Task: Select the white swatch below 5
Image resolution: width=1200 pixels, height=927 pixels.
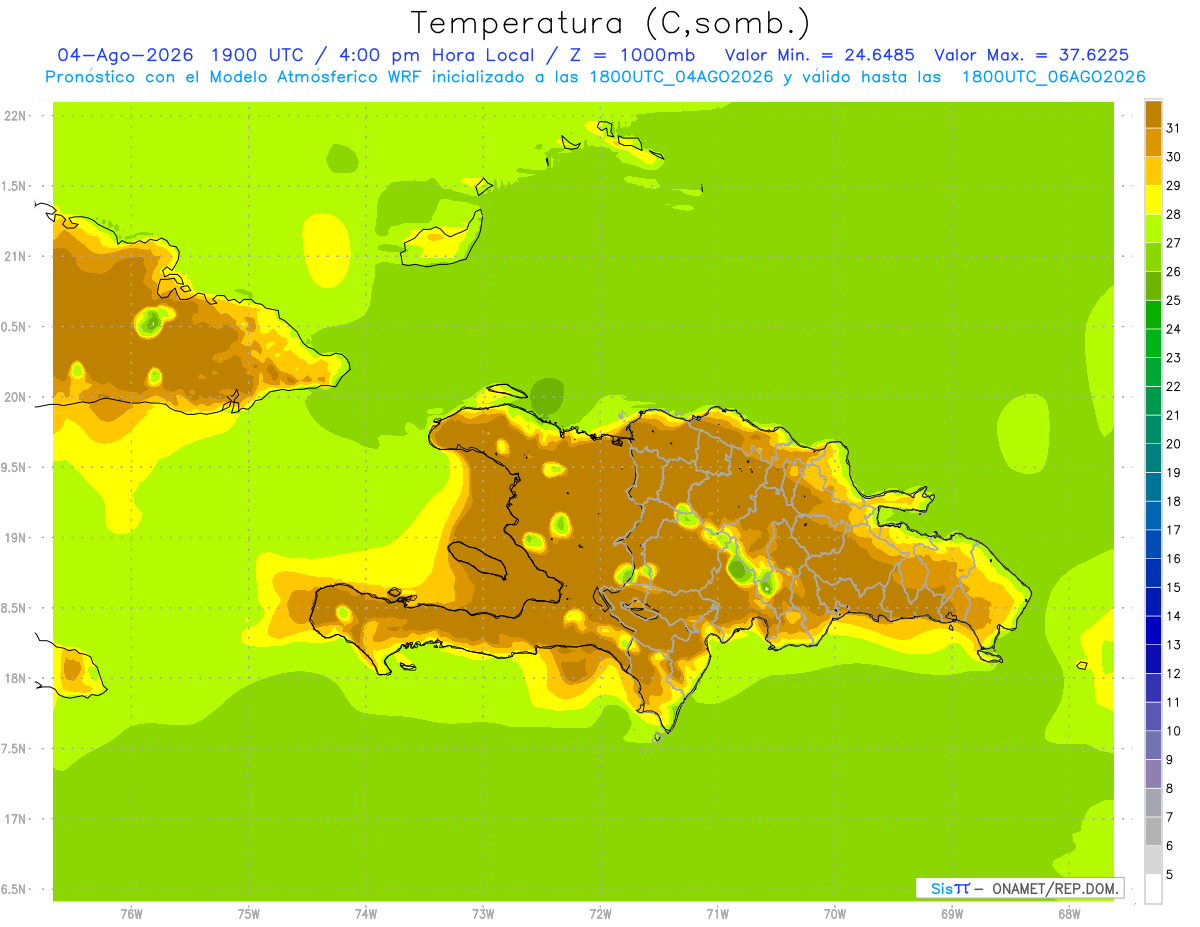Action: coord(1153,889)
